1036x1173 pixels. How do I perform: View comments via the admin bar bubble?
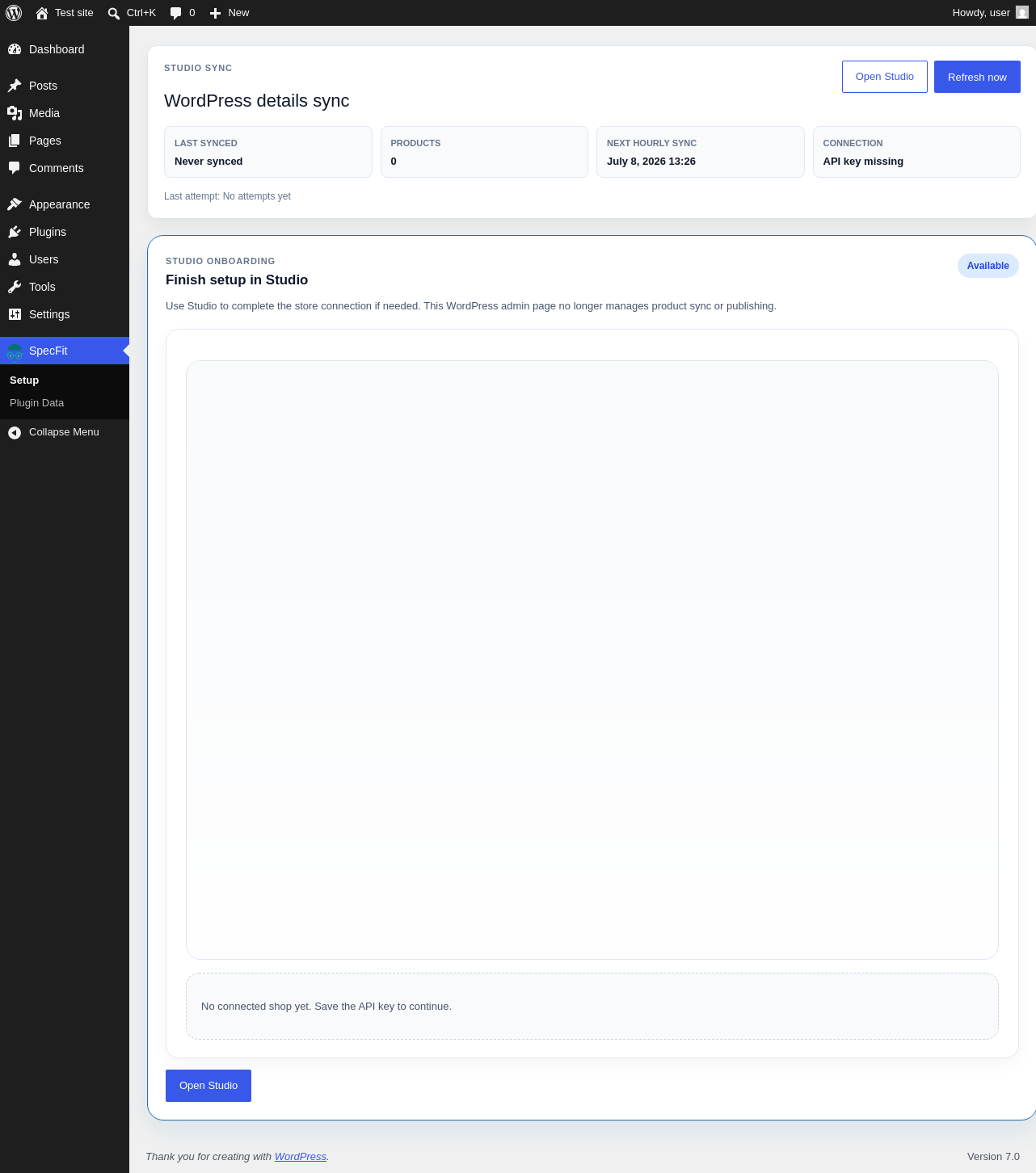click(x=176, y=13)
